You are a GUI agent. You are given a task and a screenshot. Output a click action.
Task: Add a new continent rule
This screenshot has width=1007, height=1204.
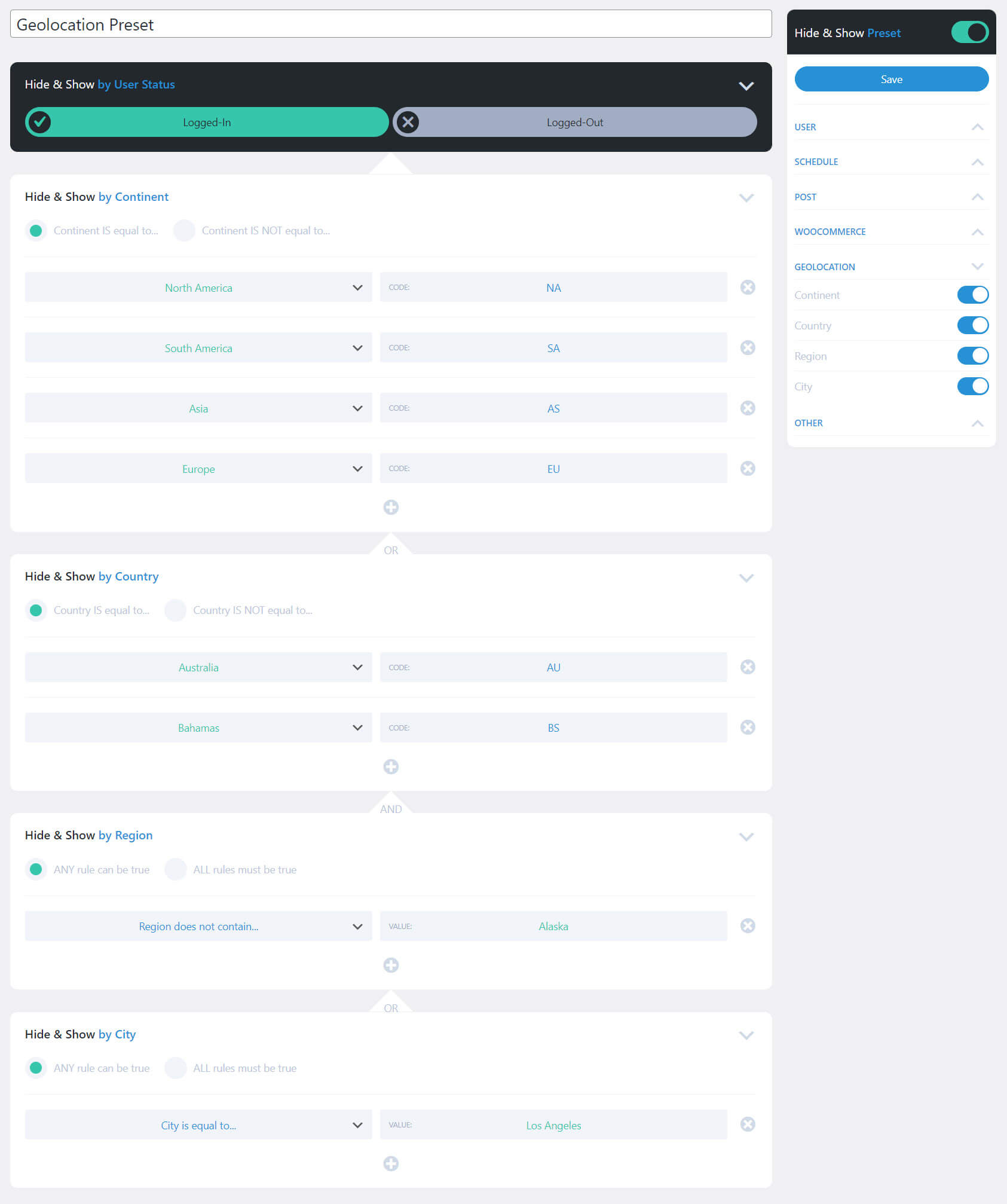tap(391, 507)
